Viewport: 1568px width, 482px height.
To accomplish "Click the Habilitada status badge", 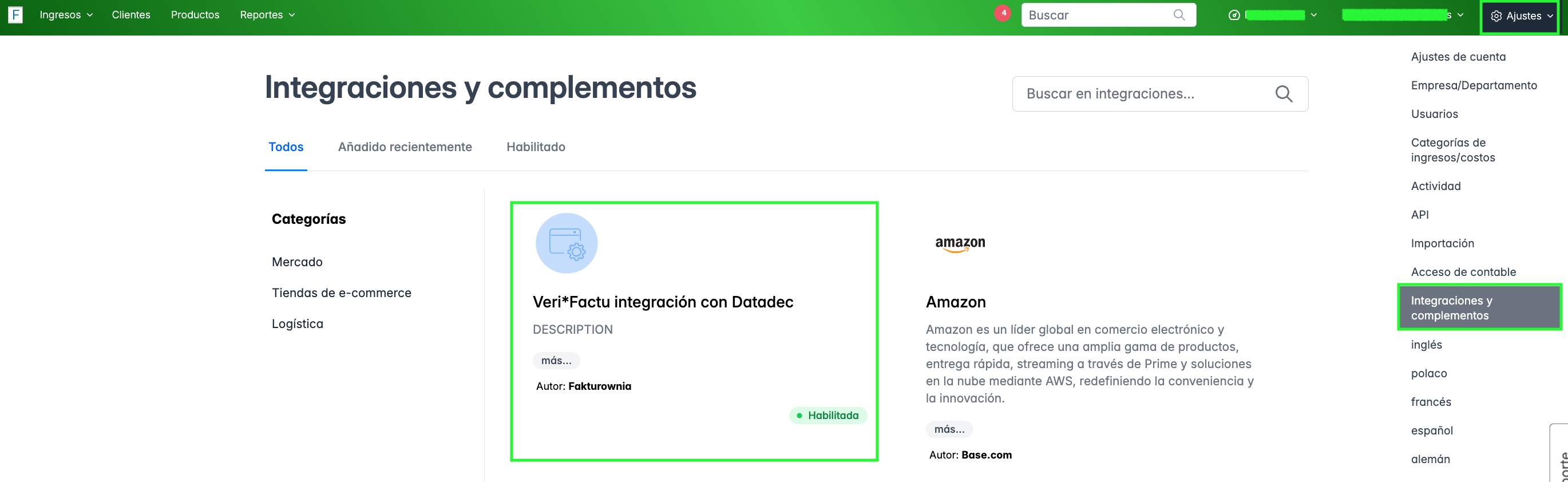I will coord(828,416).
